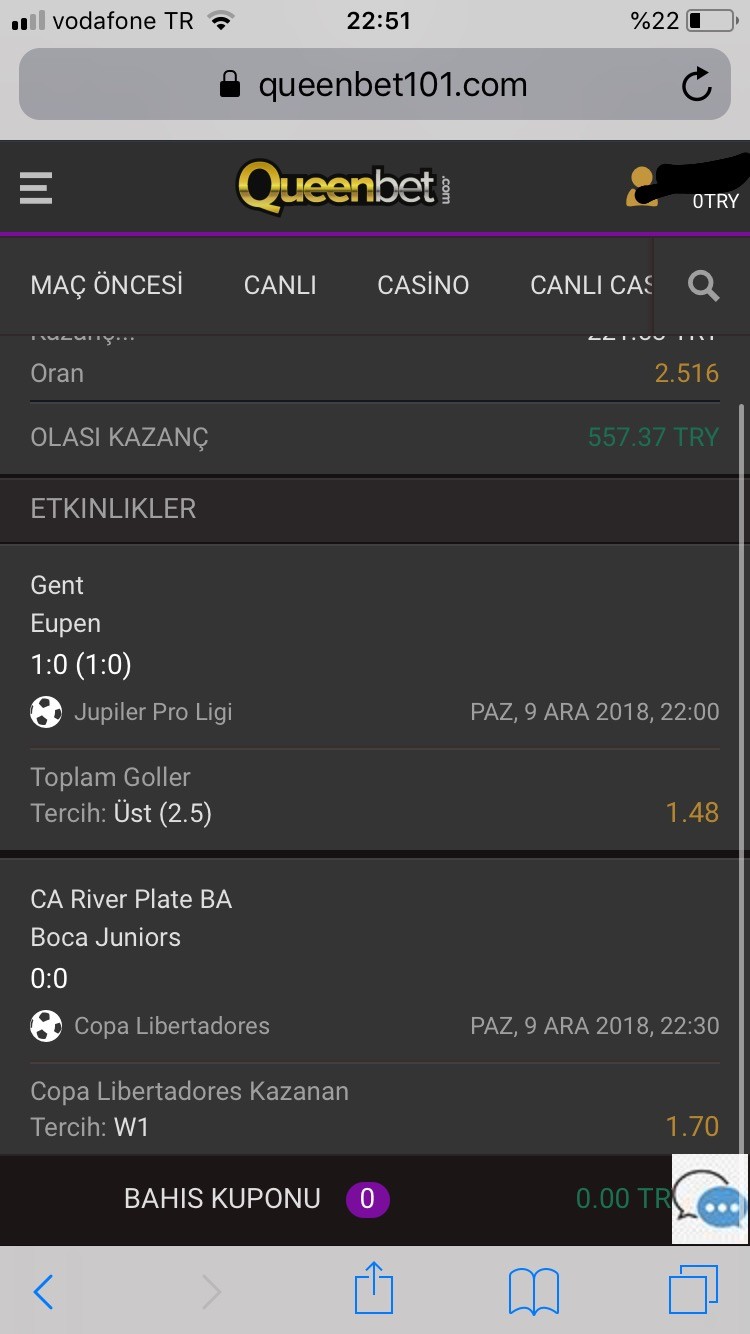Viewport: 750px width, 1334px height.
Task: Tap the soccer ball icon beside Copa Libertadores
Action: coord(46,1026)
